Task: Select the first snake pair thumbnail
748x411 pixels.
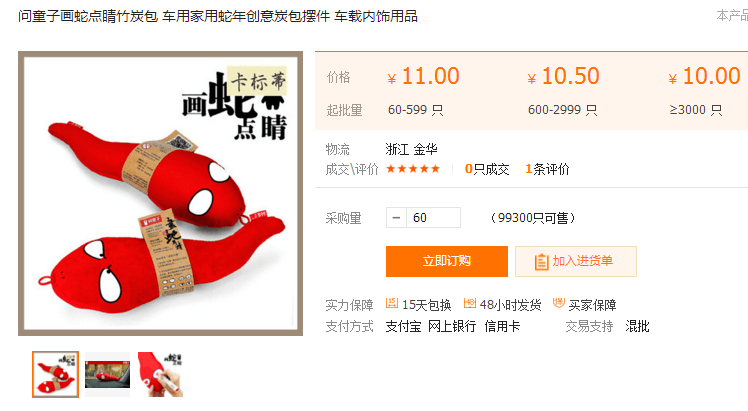Action: [x=55, y=374]
